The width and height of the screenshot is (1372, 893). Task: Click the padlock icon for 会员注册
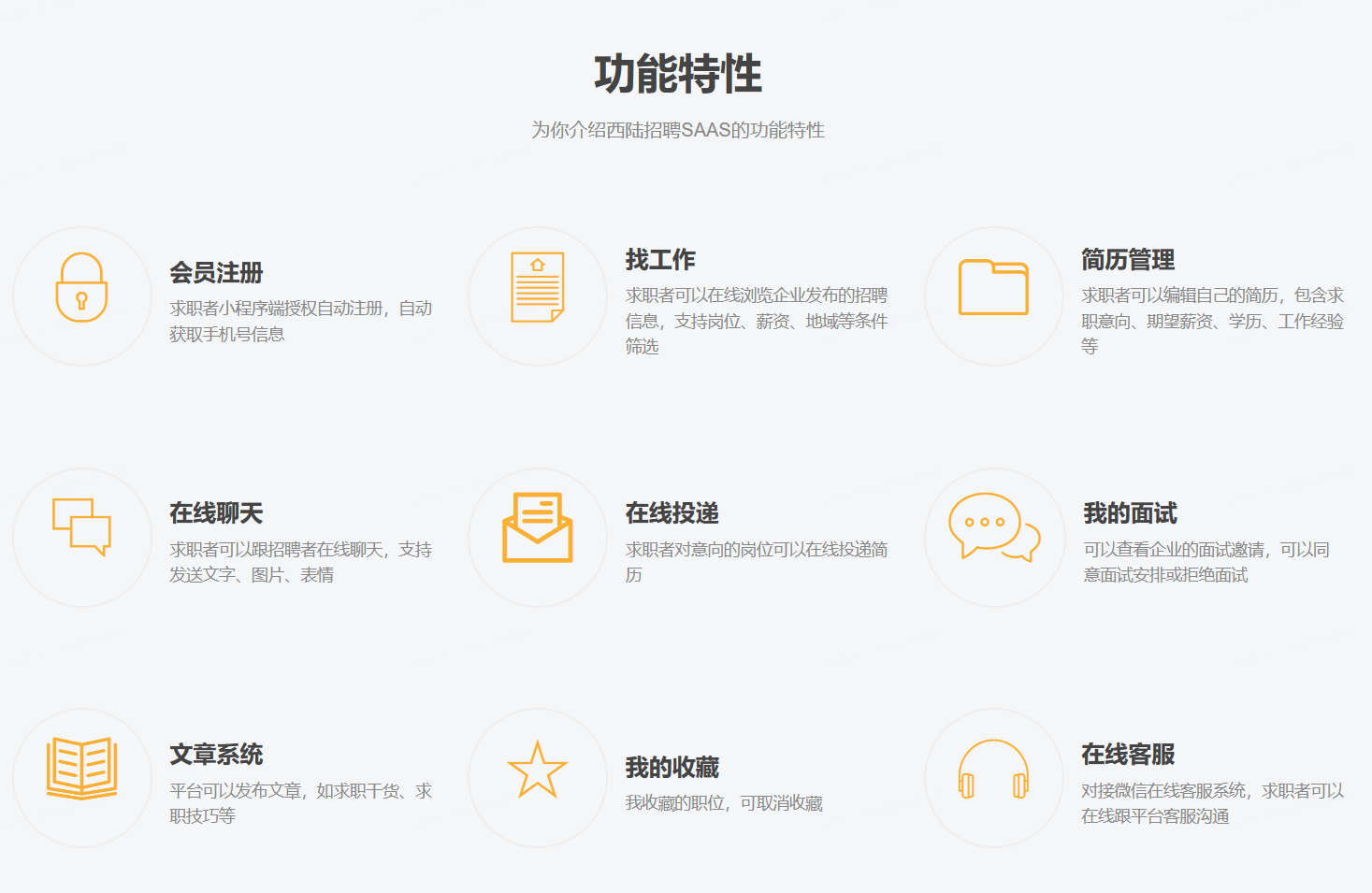[81, 287]
